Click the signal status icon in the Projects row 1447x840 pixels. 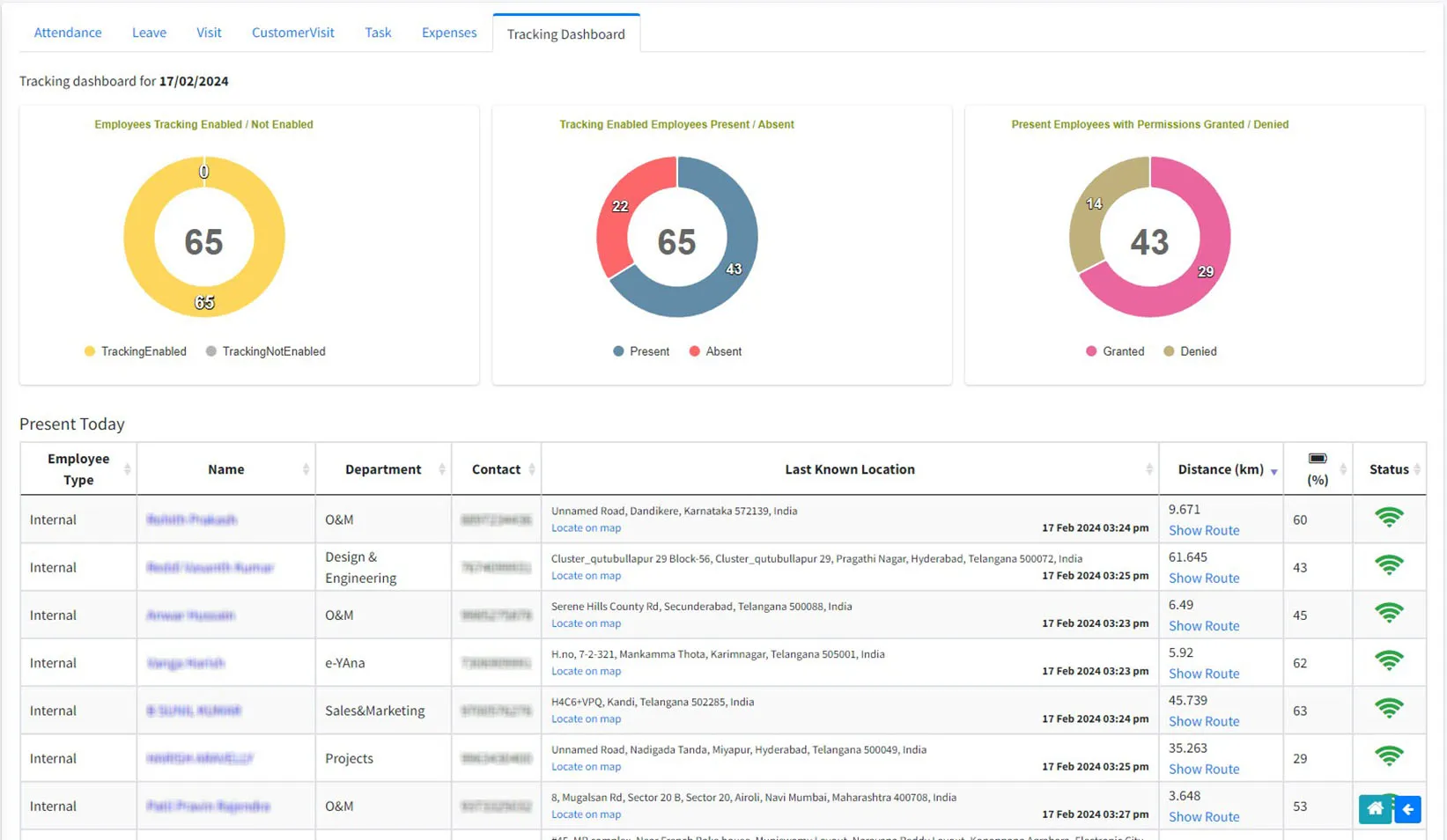pos(1390,755)
